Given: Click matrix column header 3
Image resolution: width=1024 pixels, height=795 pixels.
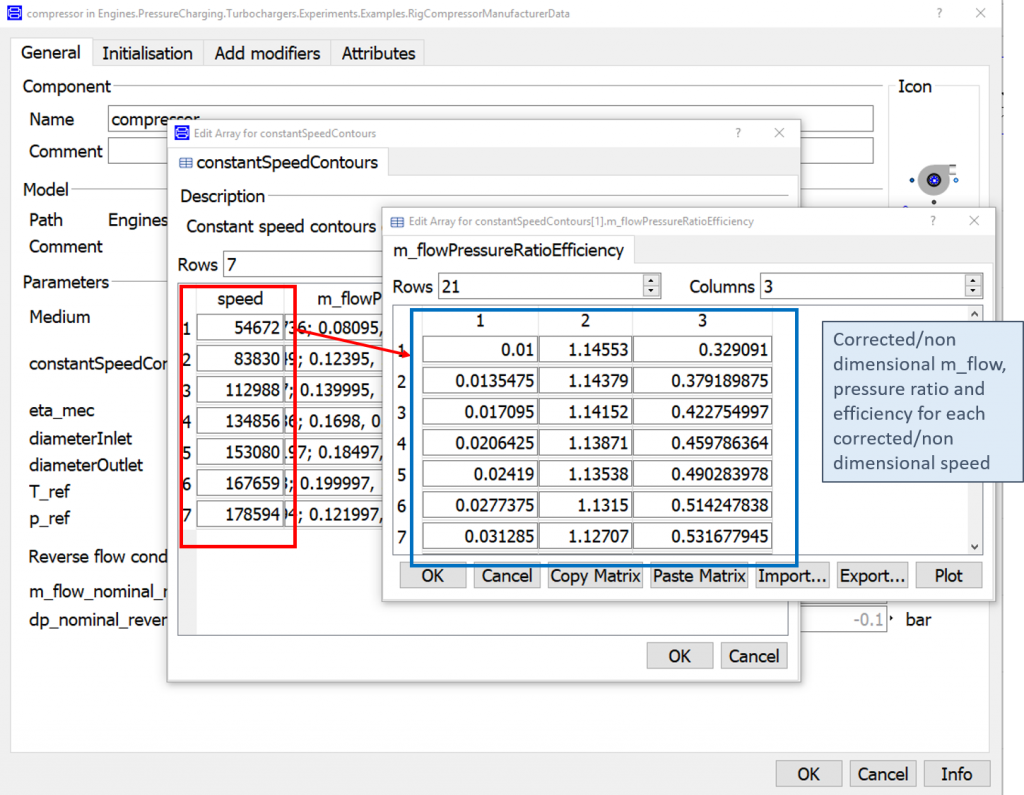Looking at the screenshot, I should (x=703, y=321).
